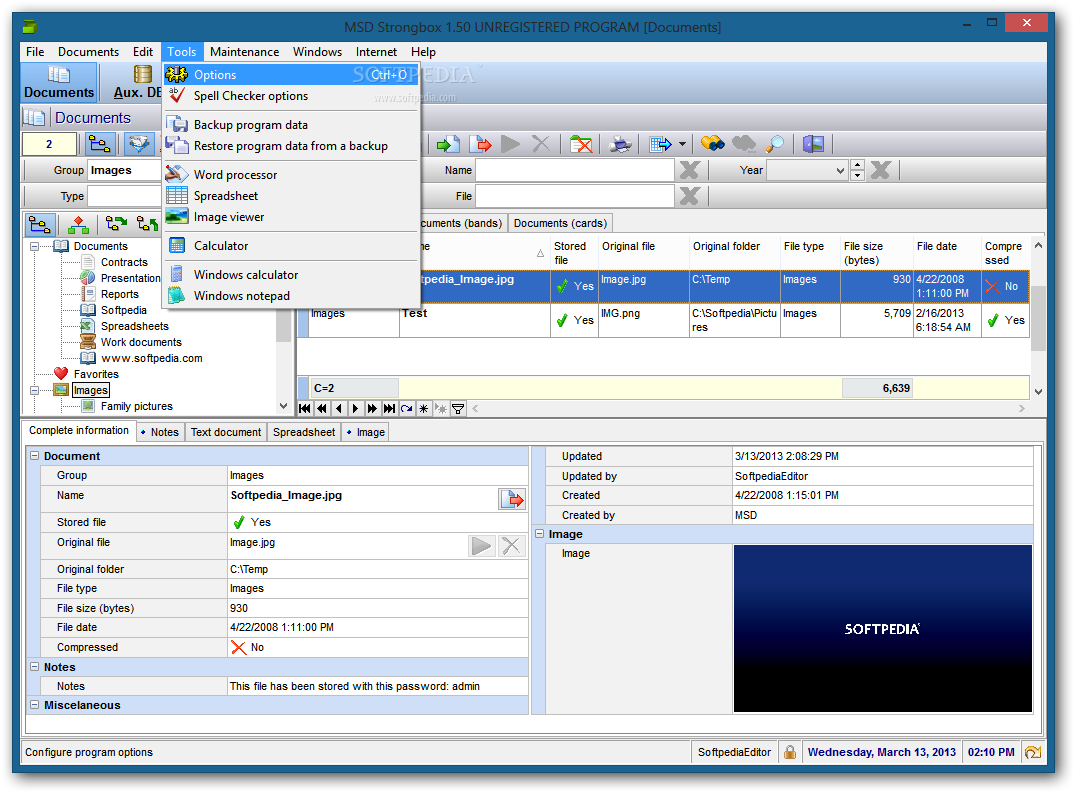
Task: Open the export arrow dropdown
Action: [x=682, y=144]
